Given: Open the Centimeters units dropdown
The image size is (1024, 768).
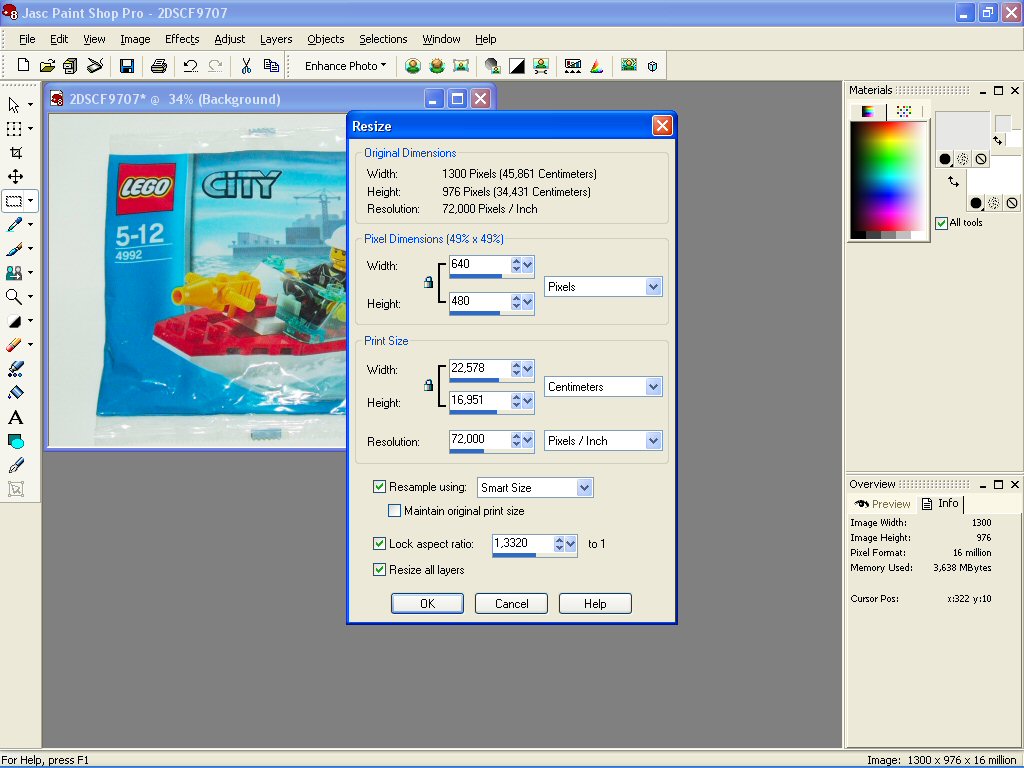Looking at the screenshot, I should 653,387.
